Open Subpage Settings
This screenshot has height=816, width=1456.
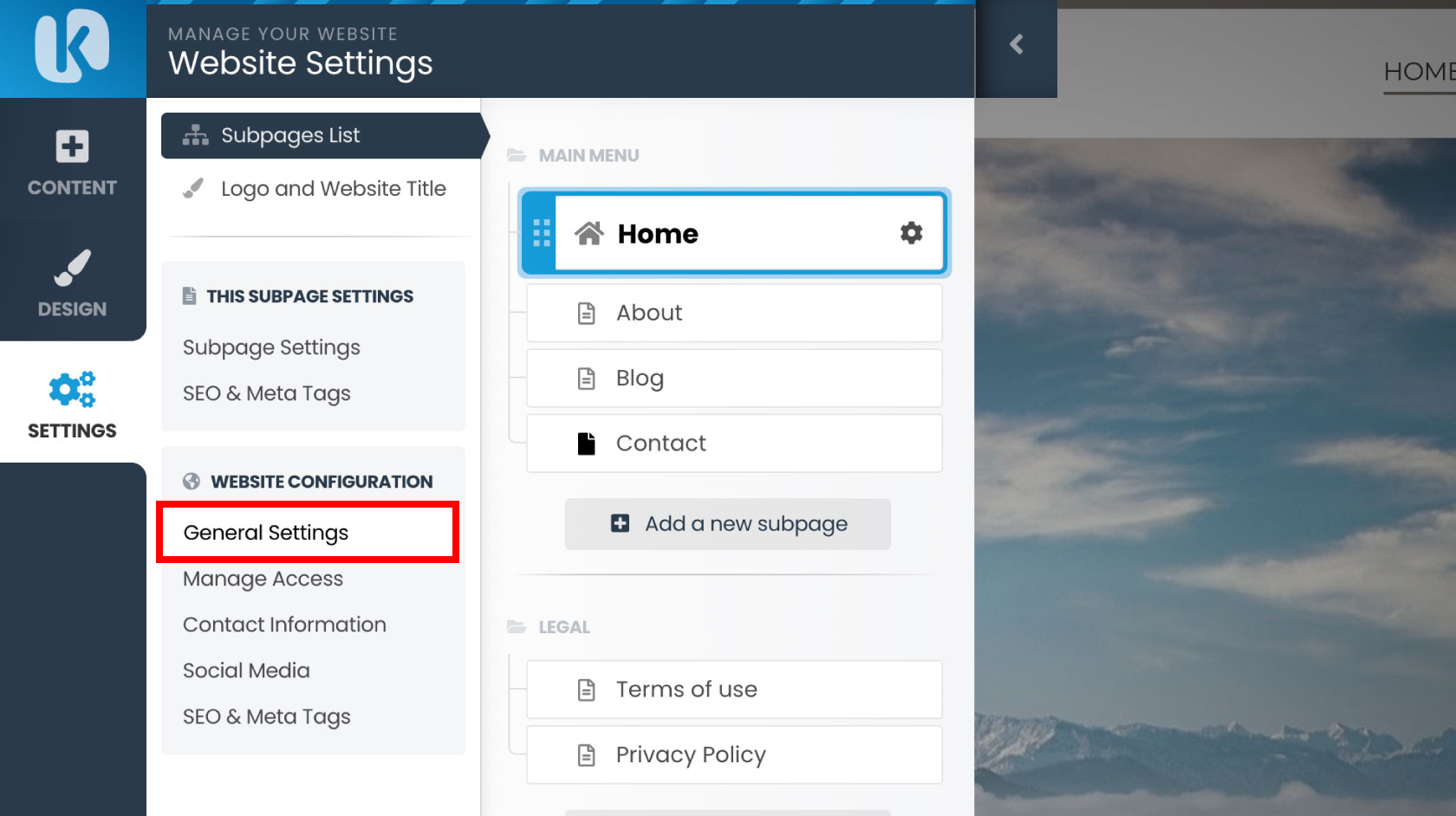click(271, 347)
